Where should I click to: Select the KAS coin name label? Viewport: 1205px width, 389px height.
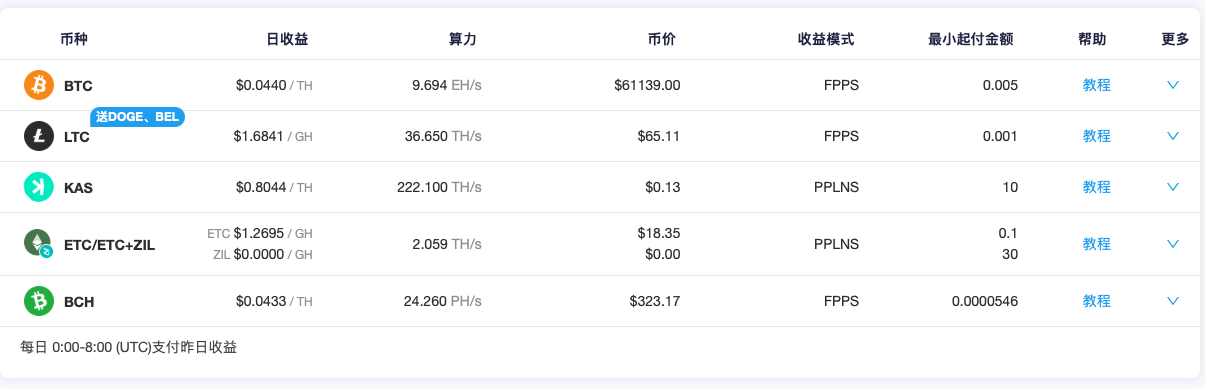pyautogui.click(x=79, y=187)
